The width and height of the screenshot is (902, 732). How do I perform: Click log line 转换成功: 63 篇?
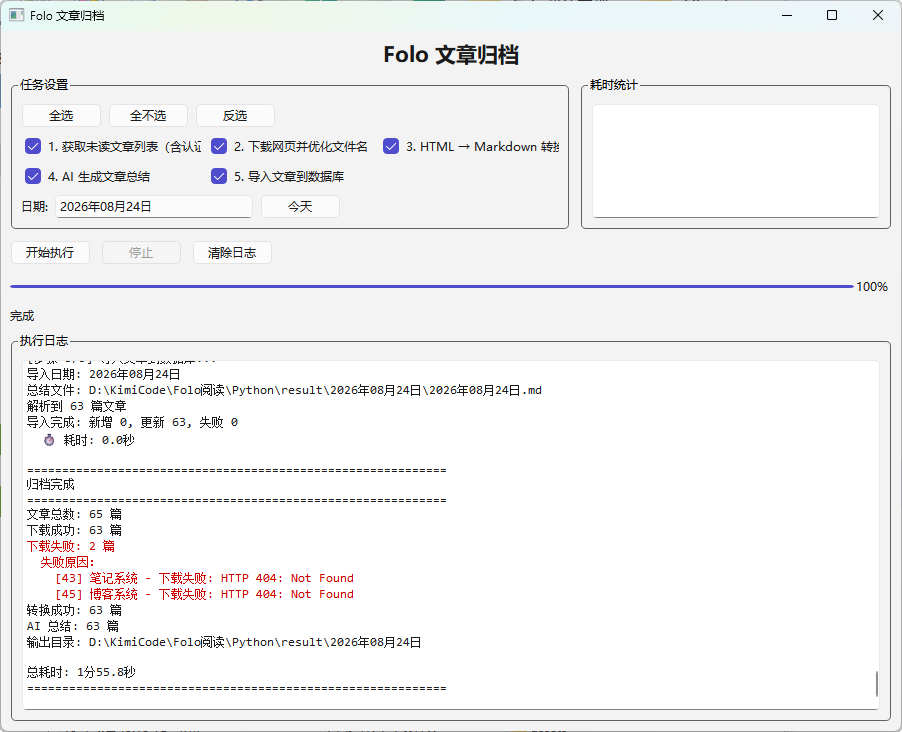74,610
